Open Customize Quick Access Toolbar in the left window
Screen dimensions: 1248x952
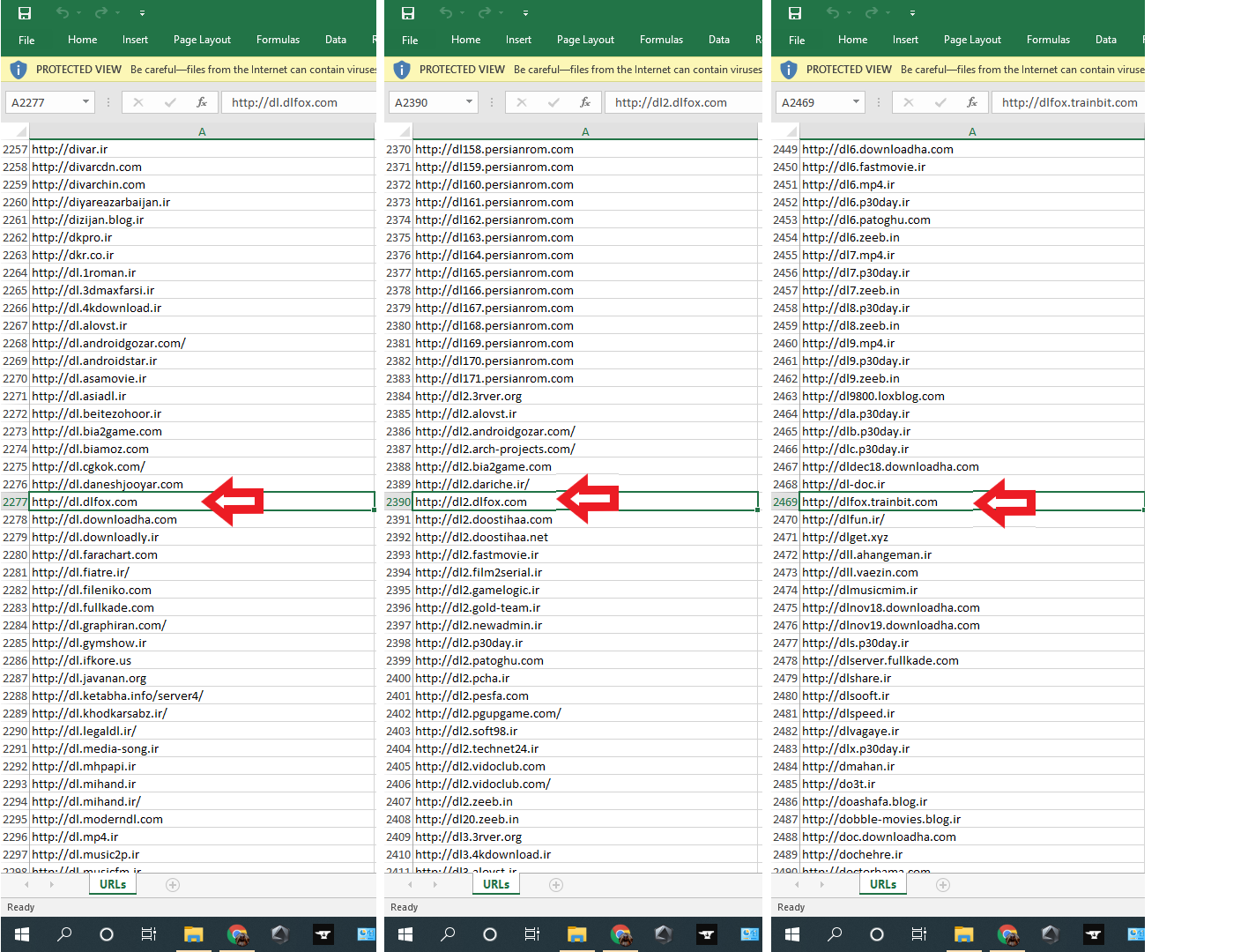(x=142, y=13)
